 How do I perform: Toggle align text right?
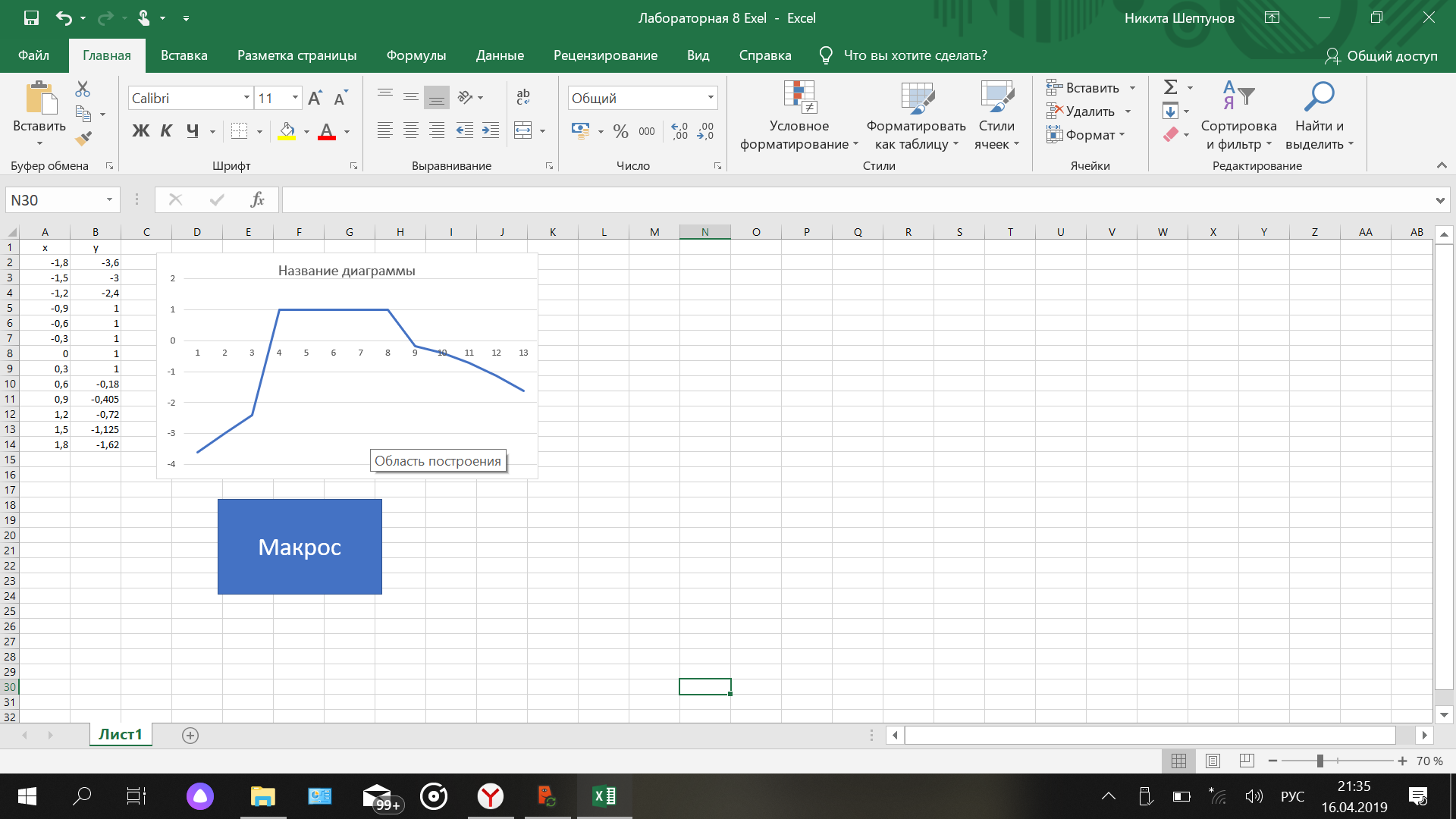[437, 130]
